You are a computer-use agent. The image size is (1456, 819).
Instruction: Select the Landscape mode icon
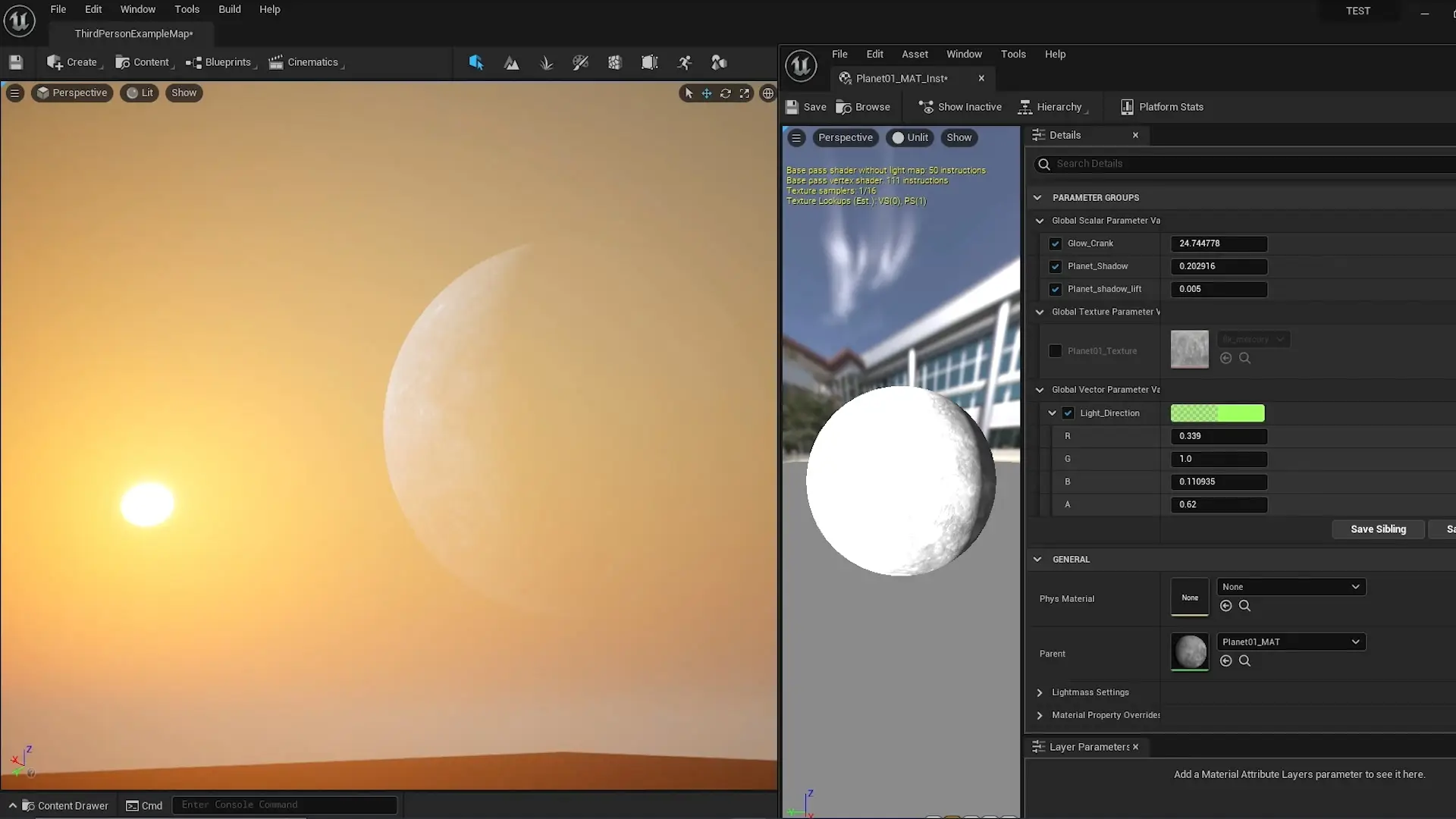512,63
